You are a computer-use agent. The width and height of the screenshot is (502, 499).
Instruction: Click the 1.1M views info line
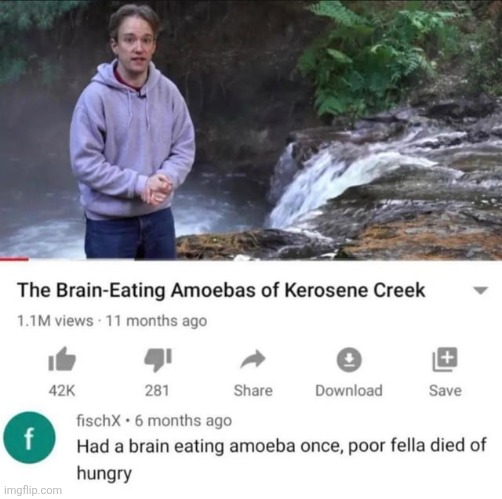112,321
